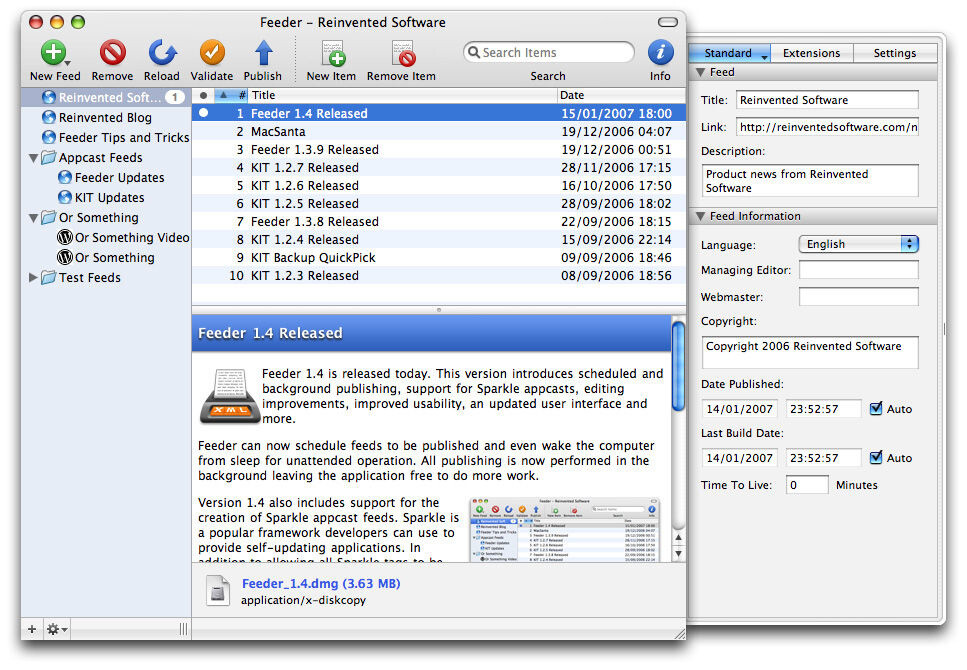Switch to the Standard tab
Image resolution: width=967 pixels, height=670 pixels.
point(728,53)
